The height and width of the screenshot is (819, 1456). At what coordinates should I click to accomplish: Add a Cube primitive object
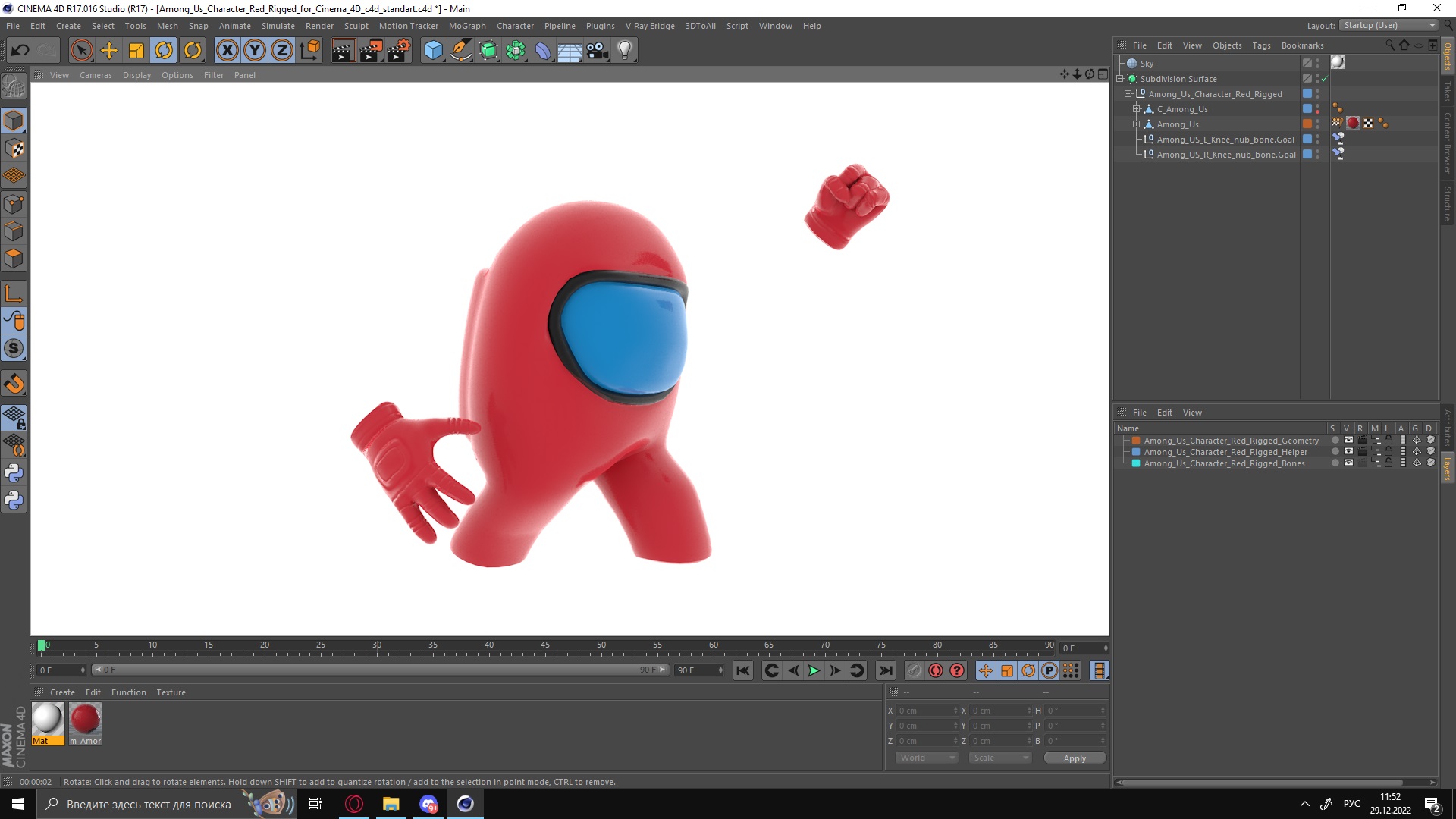point(433,51)
